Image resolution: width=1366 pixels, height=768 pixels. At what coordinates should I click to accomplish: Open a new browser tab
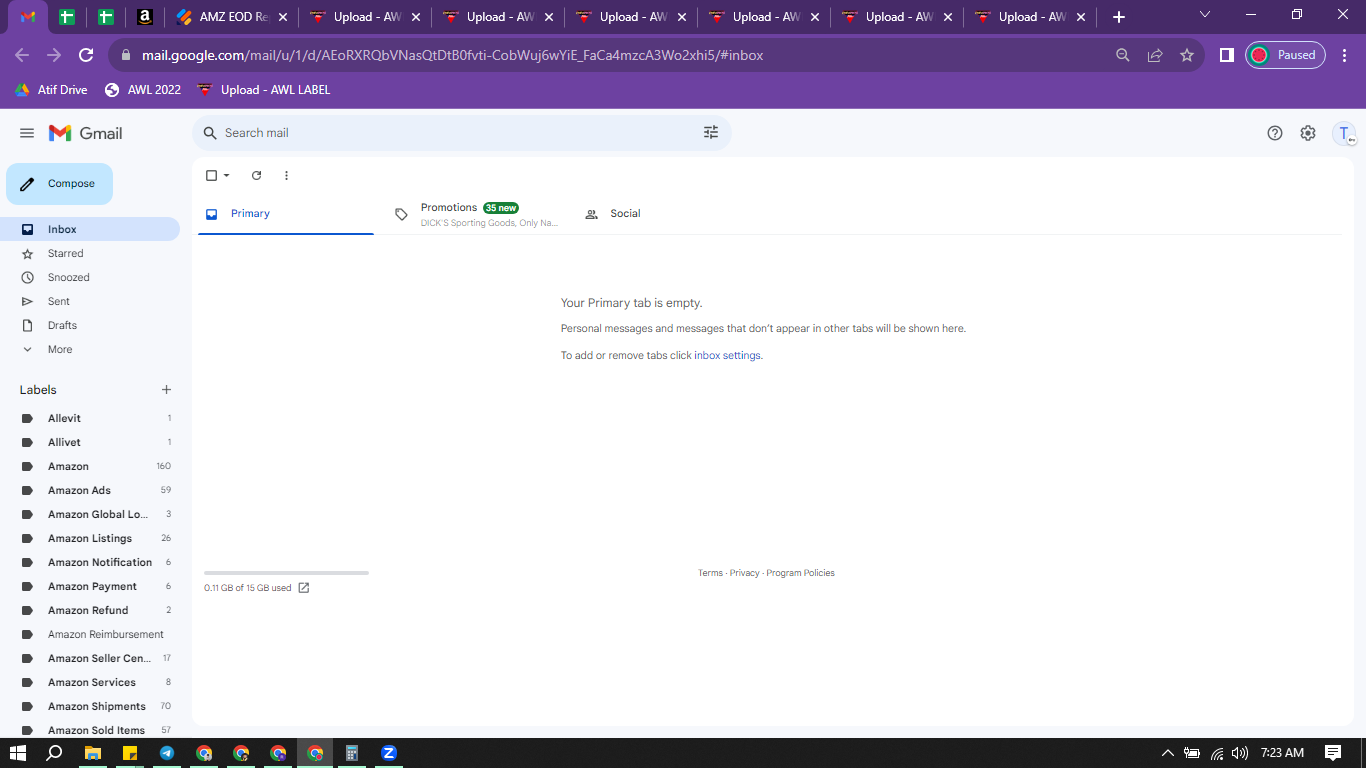click(1119, 17)
